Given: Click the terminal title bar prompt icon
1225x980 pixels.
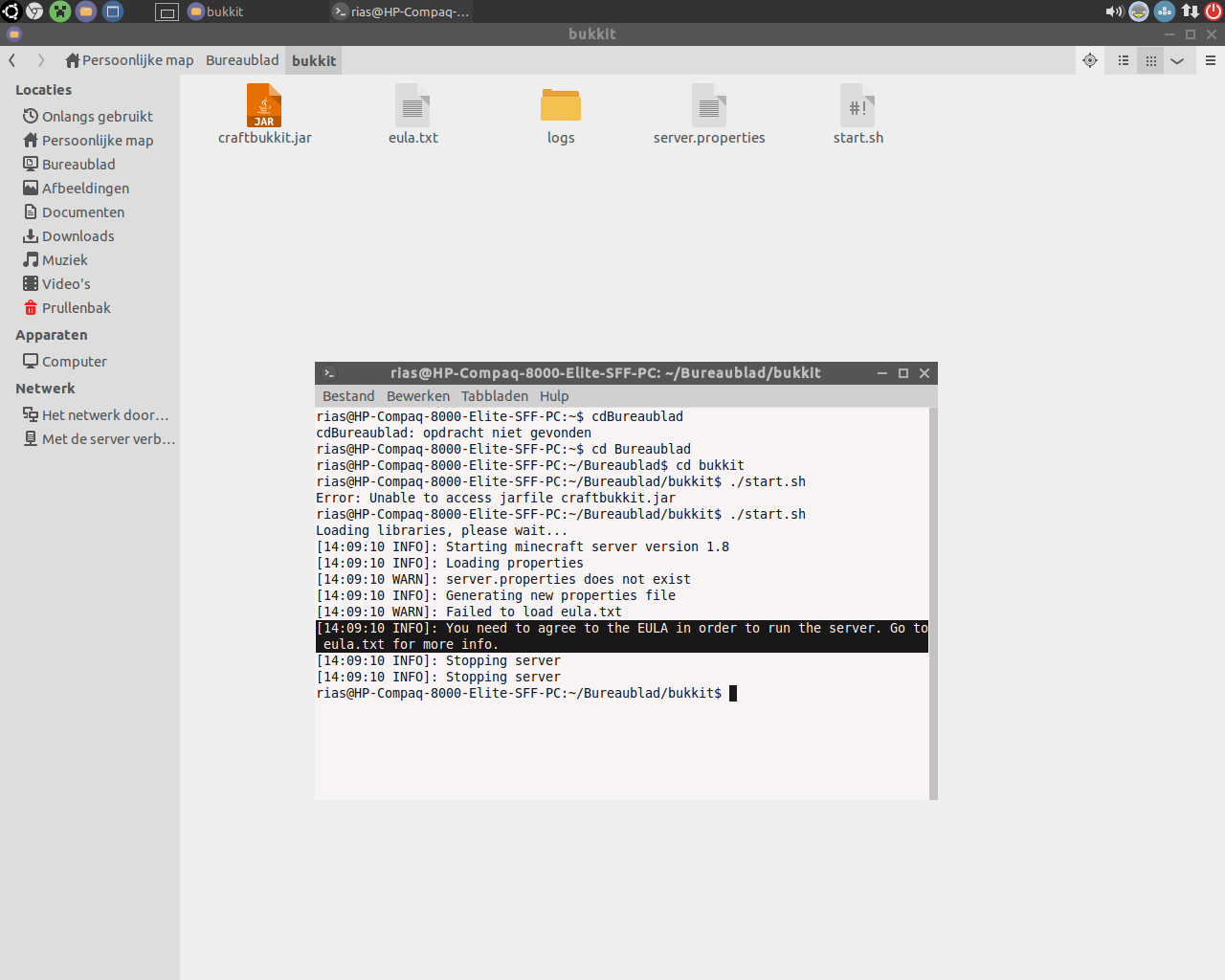Looking at the screenshot, I should point(329,373).
